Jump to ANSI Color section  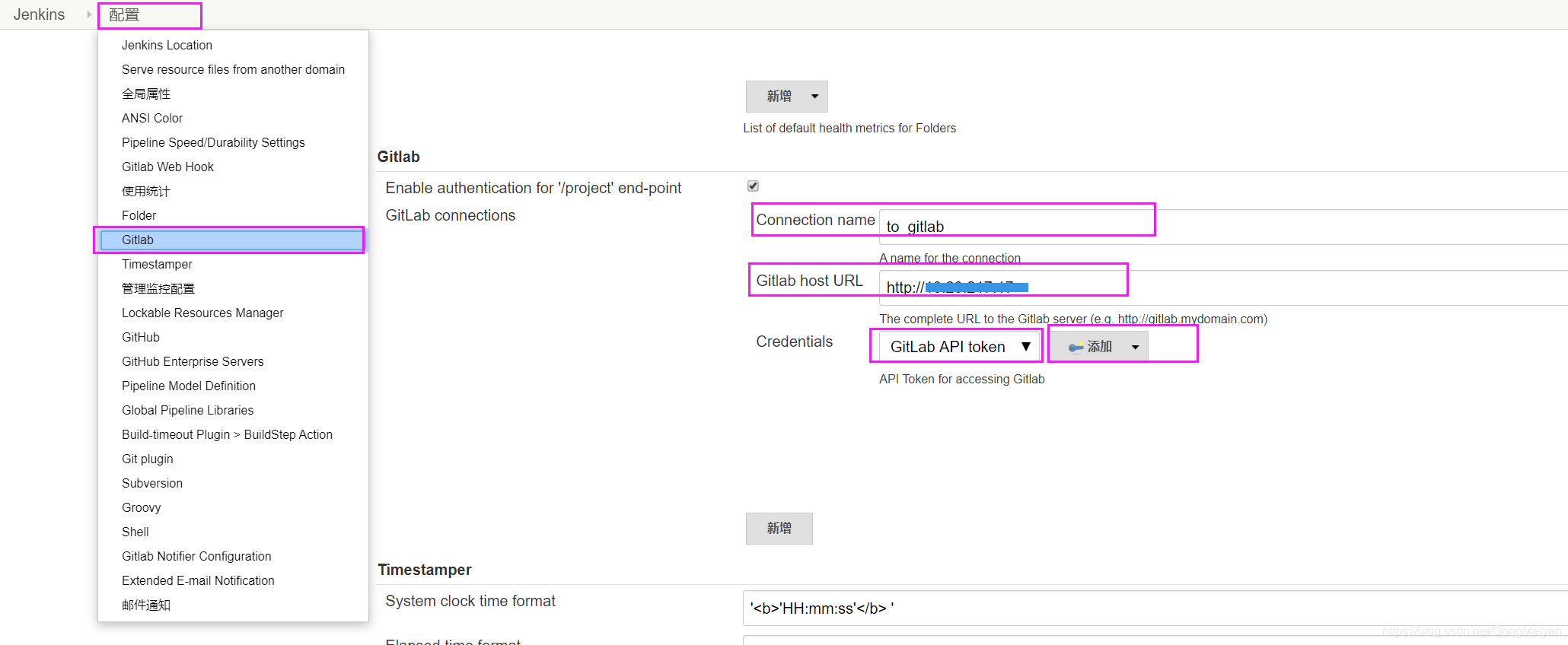coord(152,118)
